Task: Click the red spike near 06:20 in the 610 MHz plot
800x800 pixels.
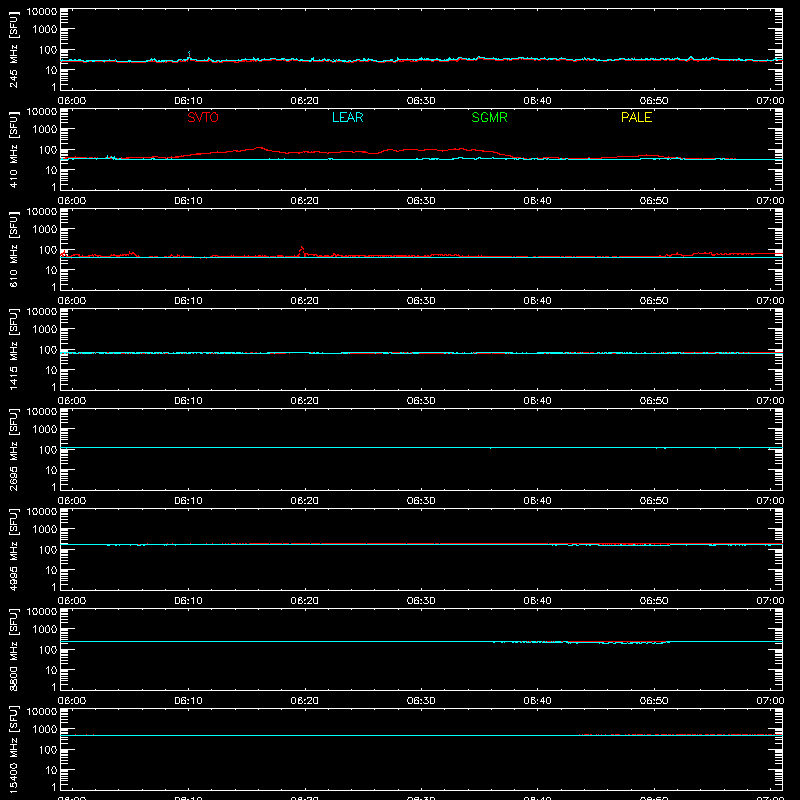Action: (302, 251)
